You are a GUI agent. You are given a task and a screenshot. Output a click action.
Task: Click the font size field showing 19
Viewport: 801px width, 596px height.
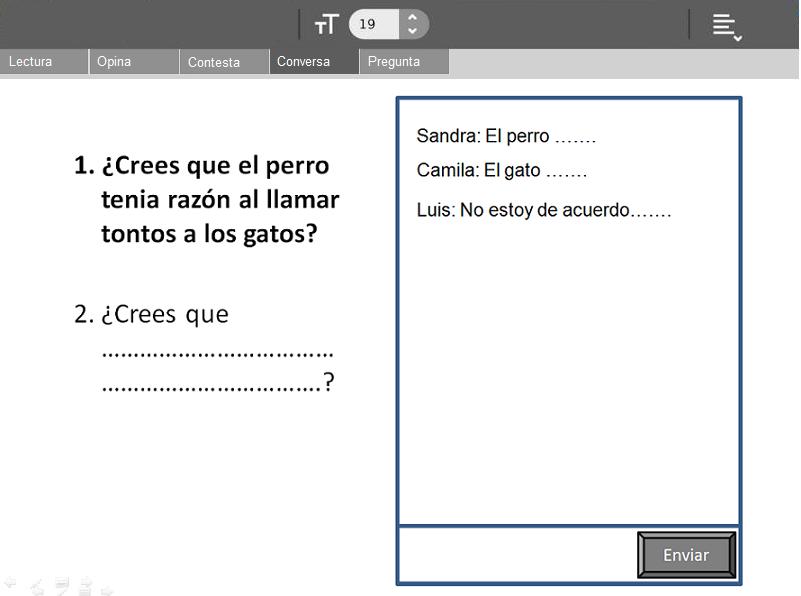coord(373,25)
